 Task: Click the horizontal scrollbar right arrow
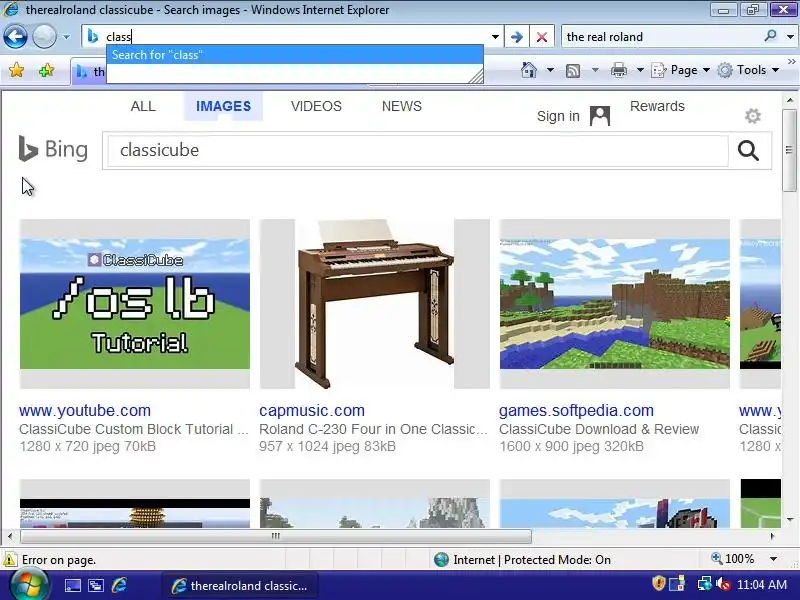click(x=772, y=536)
